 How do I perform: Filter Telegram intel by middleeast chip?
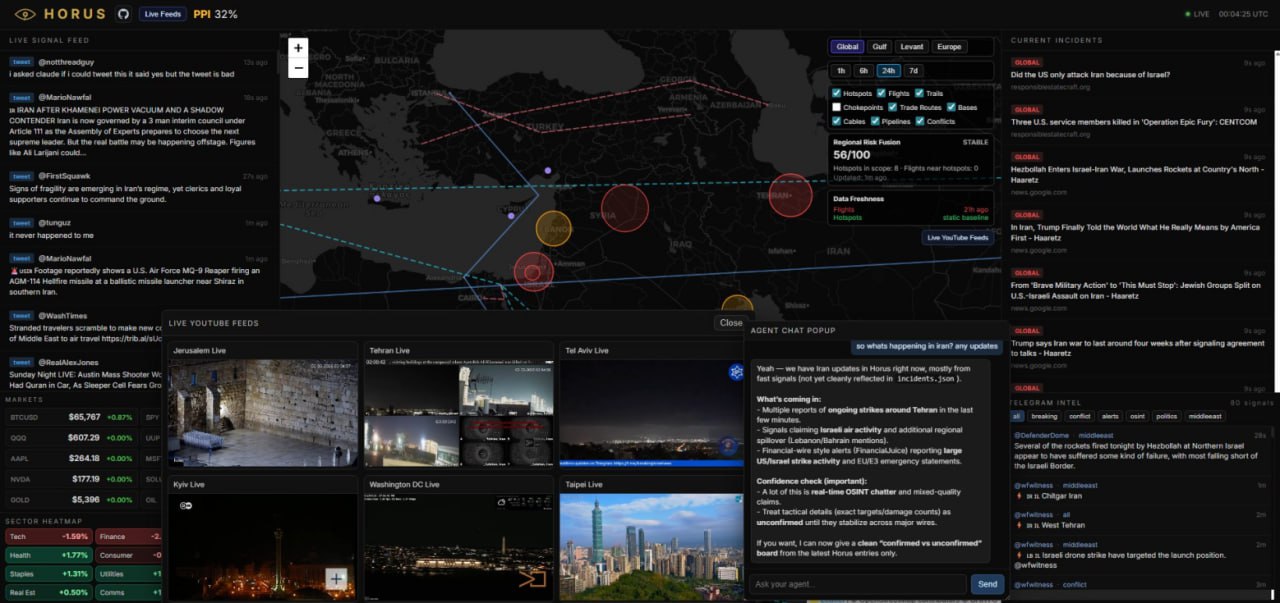pos(1205,416)
